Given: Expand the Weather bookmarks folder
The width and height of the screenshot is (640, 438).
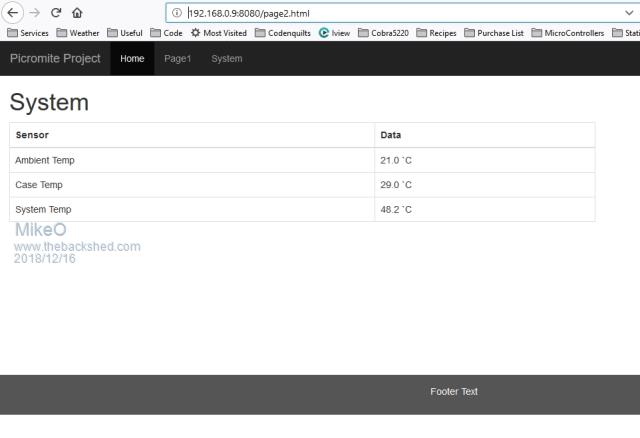Looking at the screenshot, I should [x=78, y=33].
